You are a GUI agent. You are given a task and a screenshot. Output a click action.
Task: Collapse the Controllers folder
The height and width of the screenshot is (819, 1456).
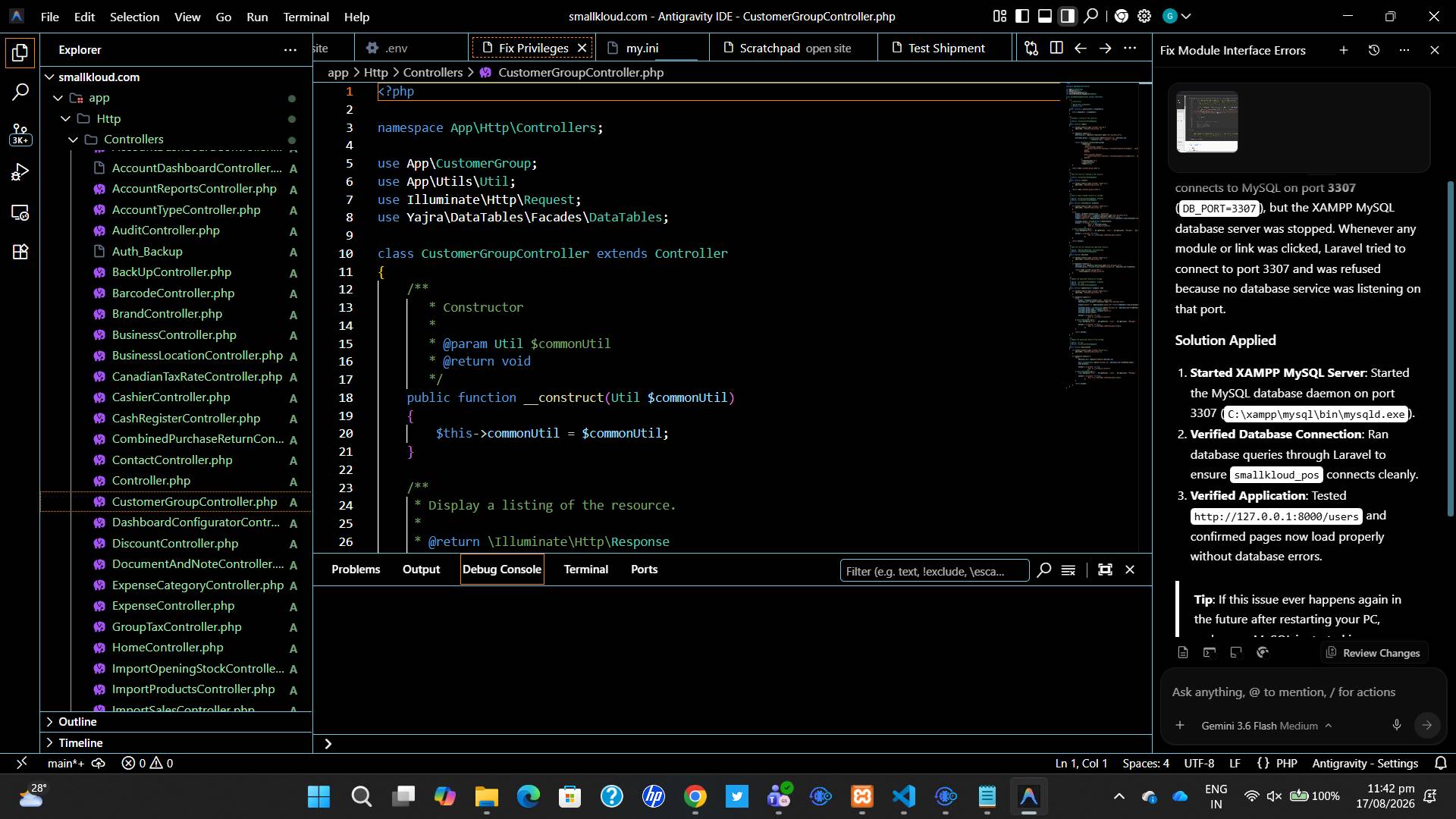tap(74, 140)
